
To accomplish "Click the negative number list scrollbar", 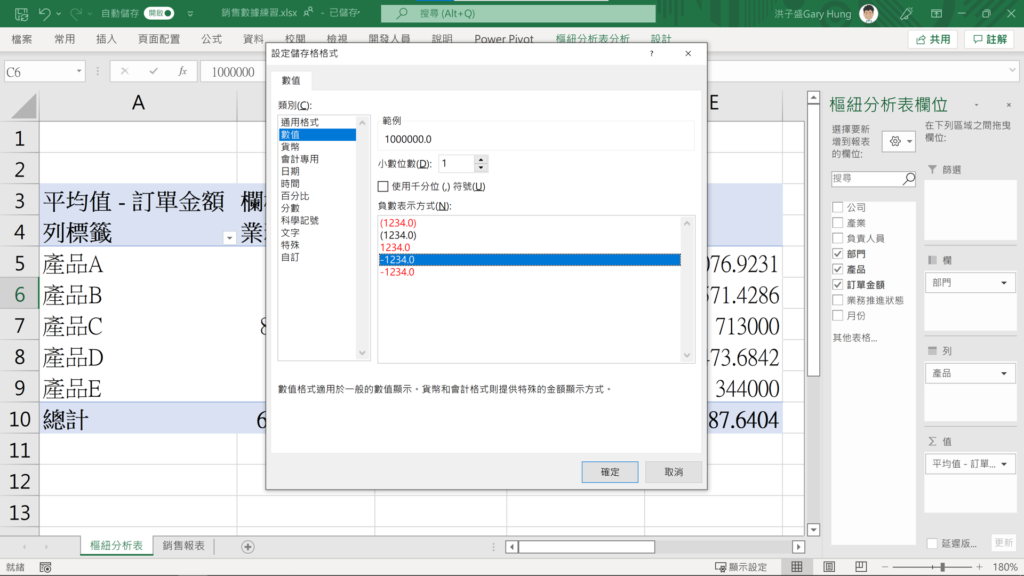I will (687, 289).
